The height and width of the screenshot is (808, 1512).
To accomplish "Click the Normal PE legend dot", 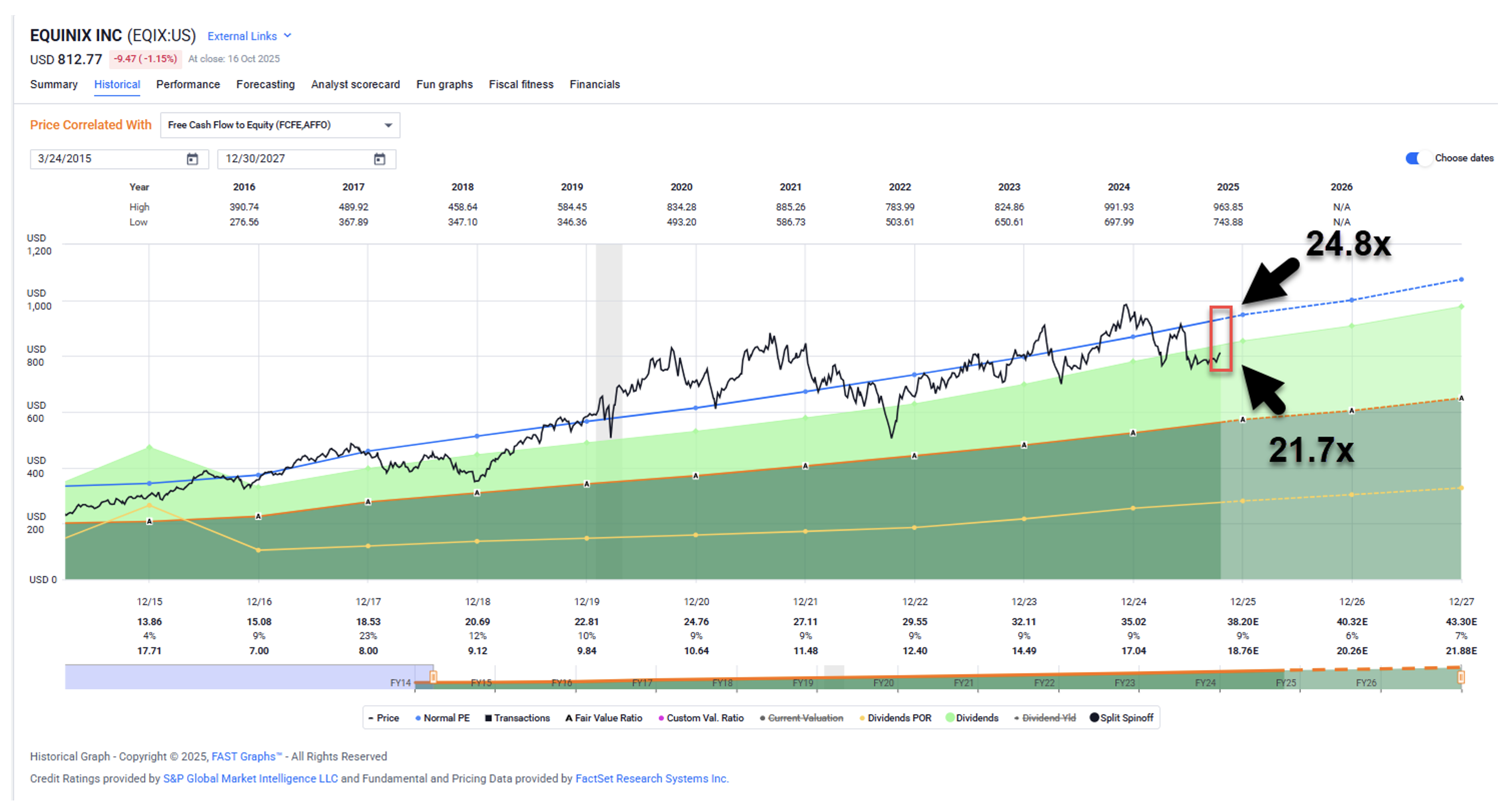I will tap(418, 718).
